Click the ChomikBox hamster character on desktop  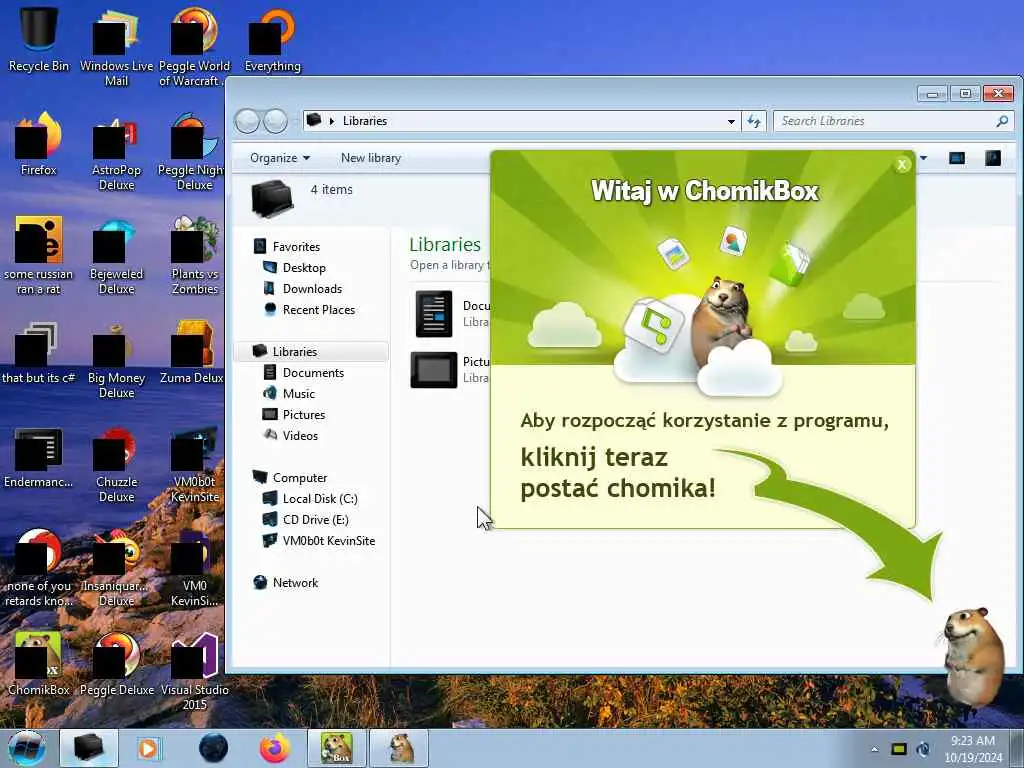[974, 656]
